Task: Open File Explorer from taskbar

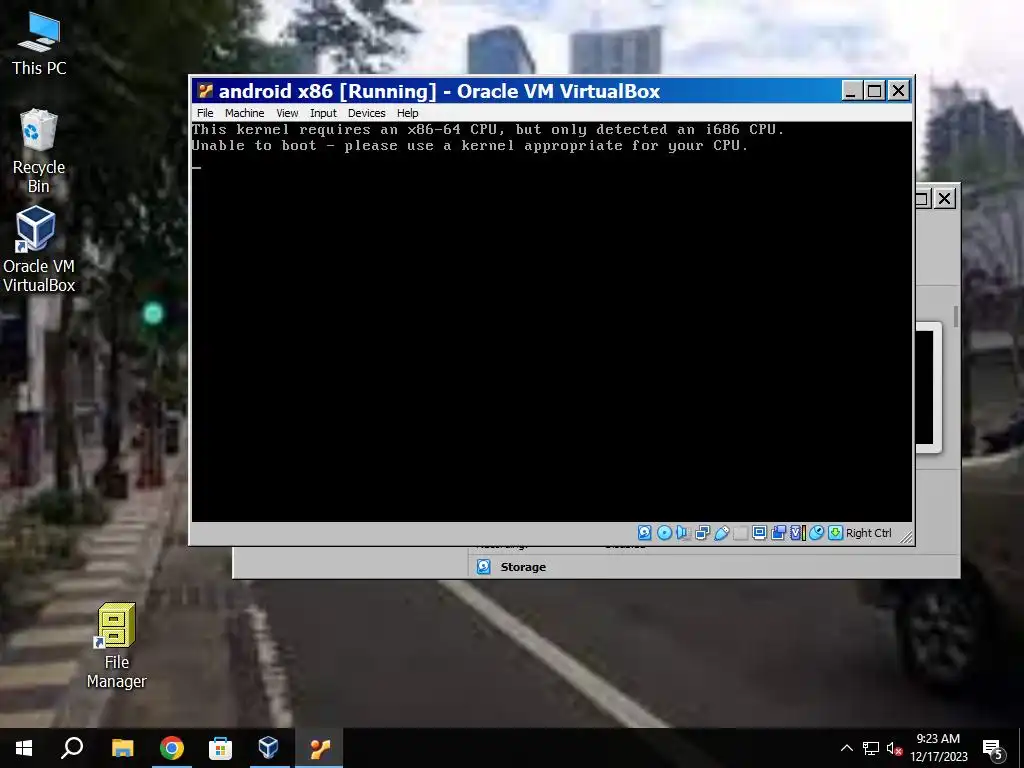Action: 122,748
